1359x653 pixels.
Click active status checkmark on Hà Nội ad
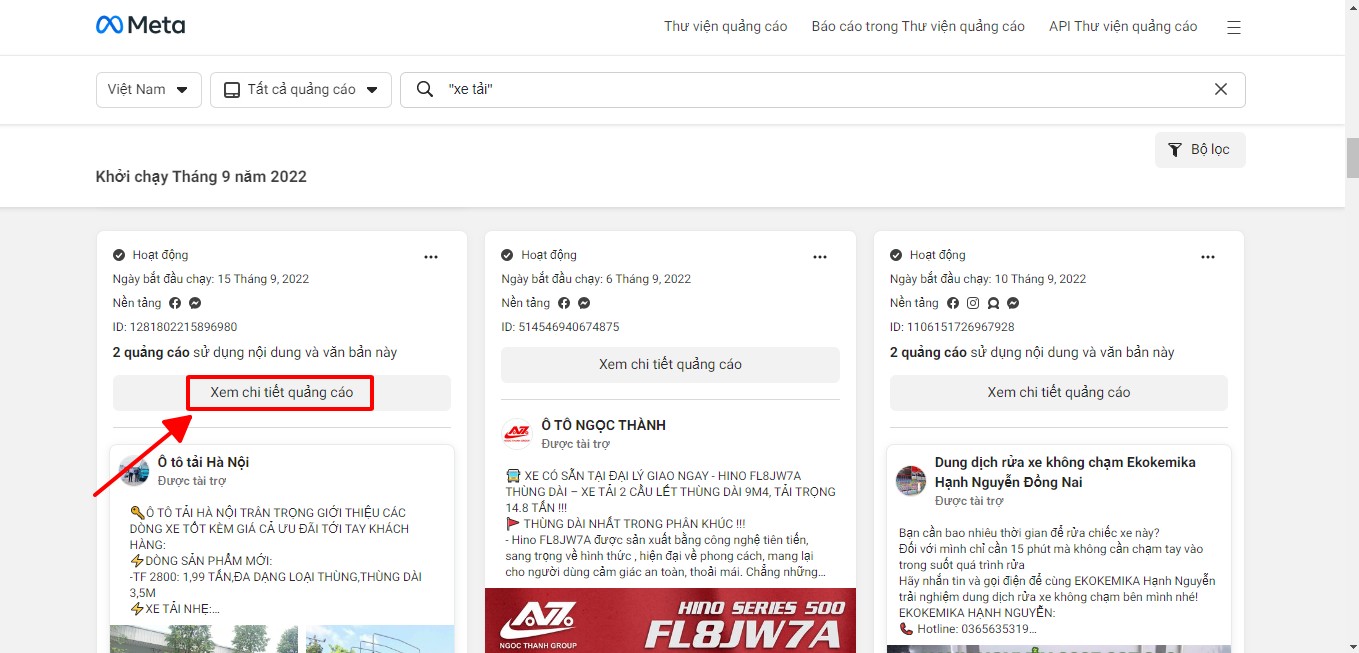pos(119,255)
